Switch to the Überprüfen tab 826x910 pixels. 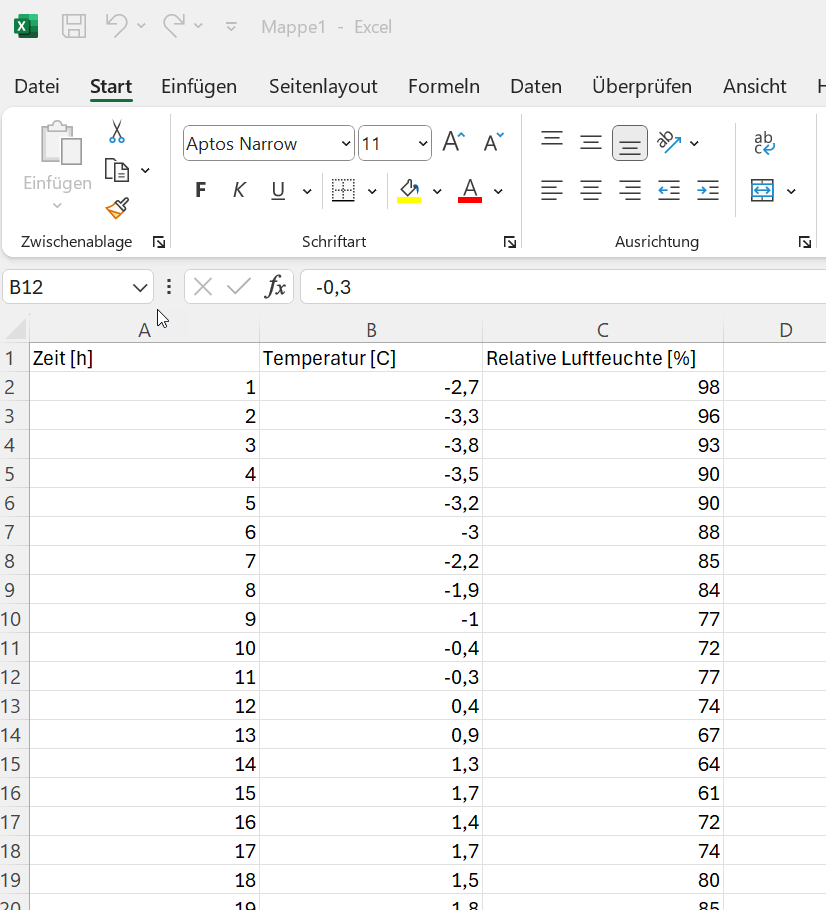(x=642, y=86)
